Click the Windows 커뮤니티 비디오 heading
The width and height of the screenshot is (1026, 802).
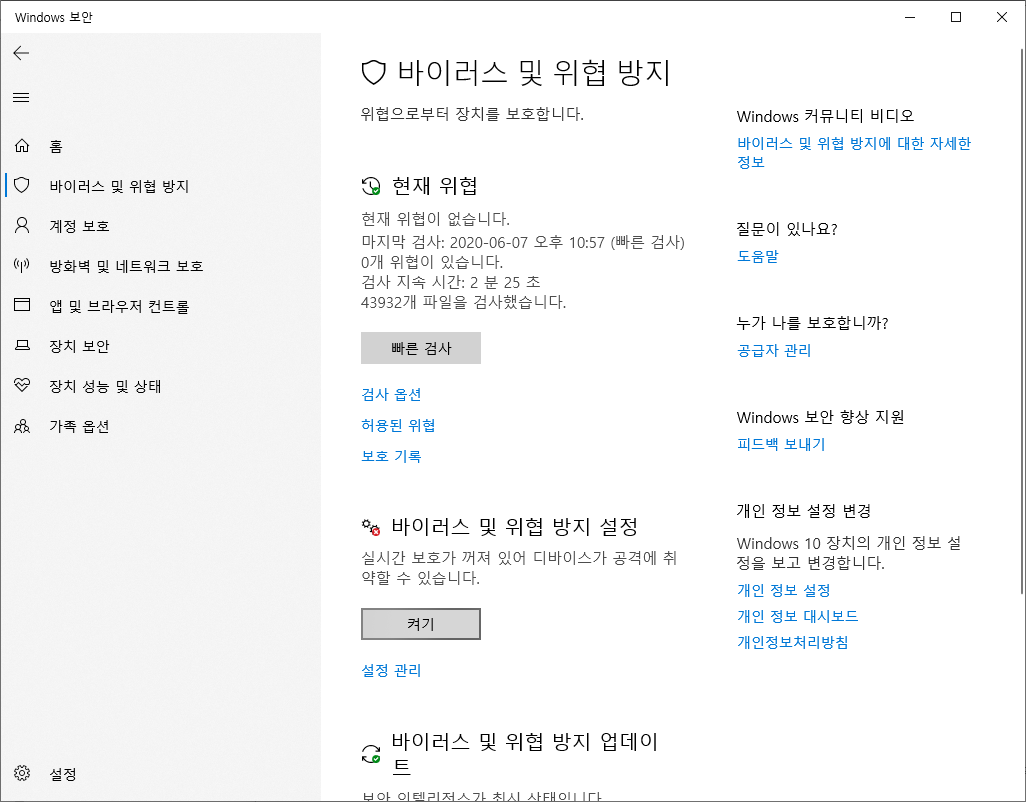tap(825, 116)
